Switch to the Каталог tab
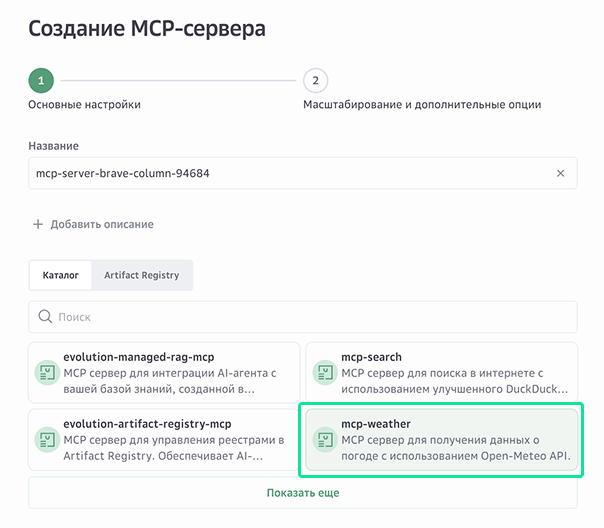The width and height of the screenshot is (604, 528). pyautogui.click(x=60, y=274)
